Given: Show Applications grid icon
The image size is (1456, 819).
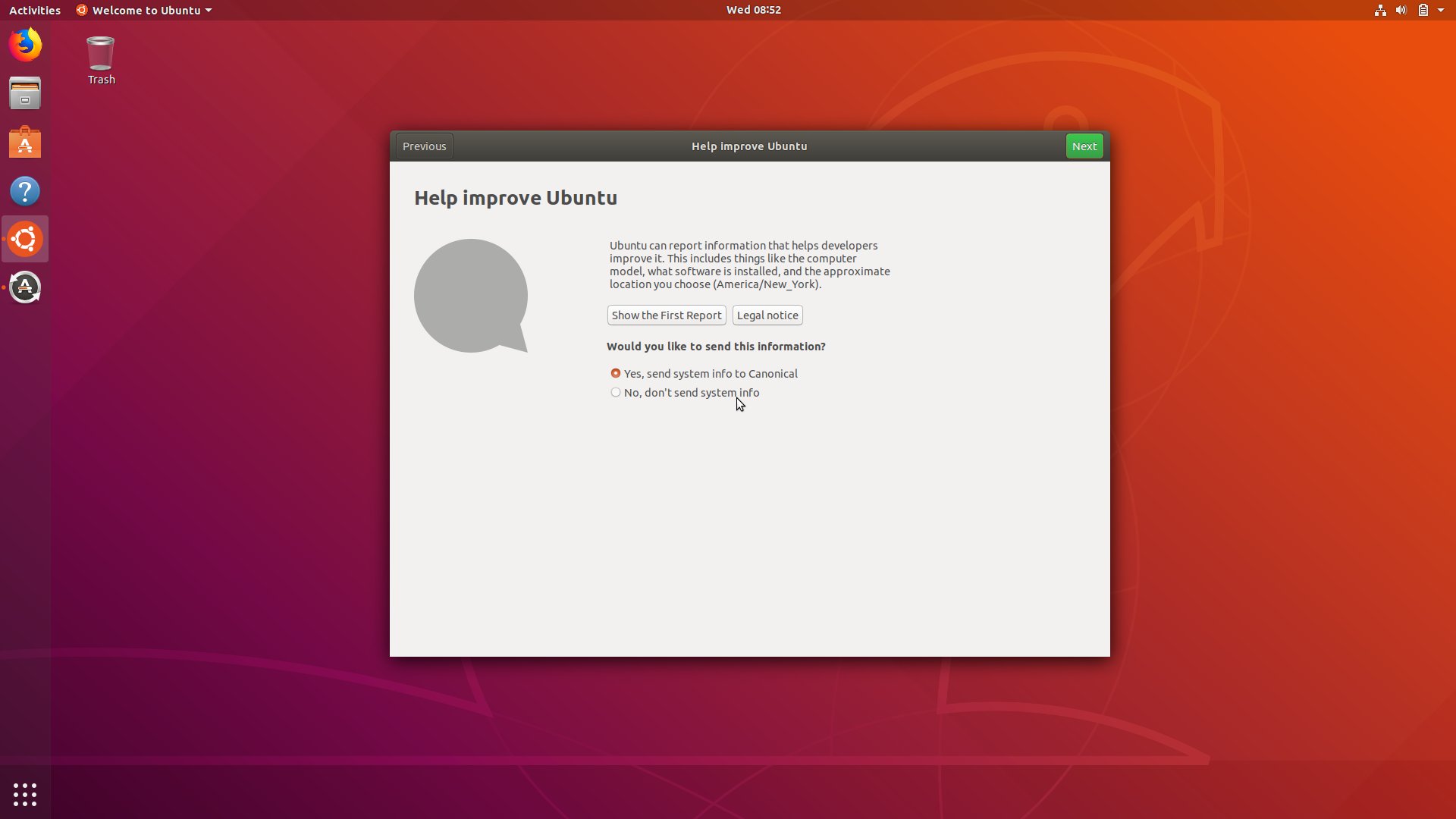Looking at the screenshot, I should pyautogui.click(x=25, y=794).
